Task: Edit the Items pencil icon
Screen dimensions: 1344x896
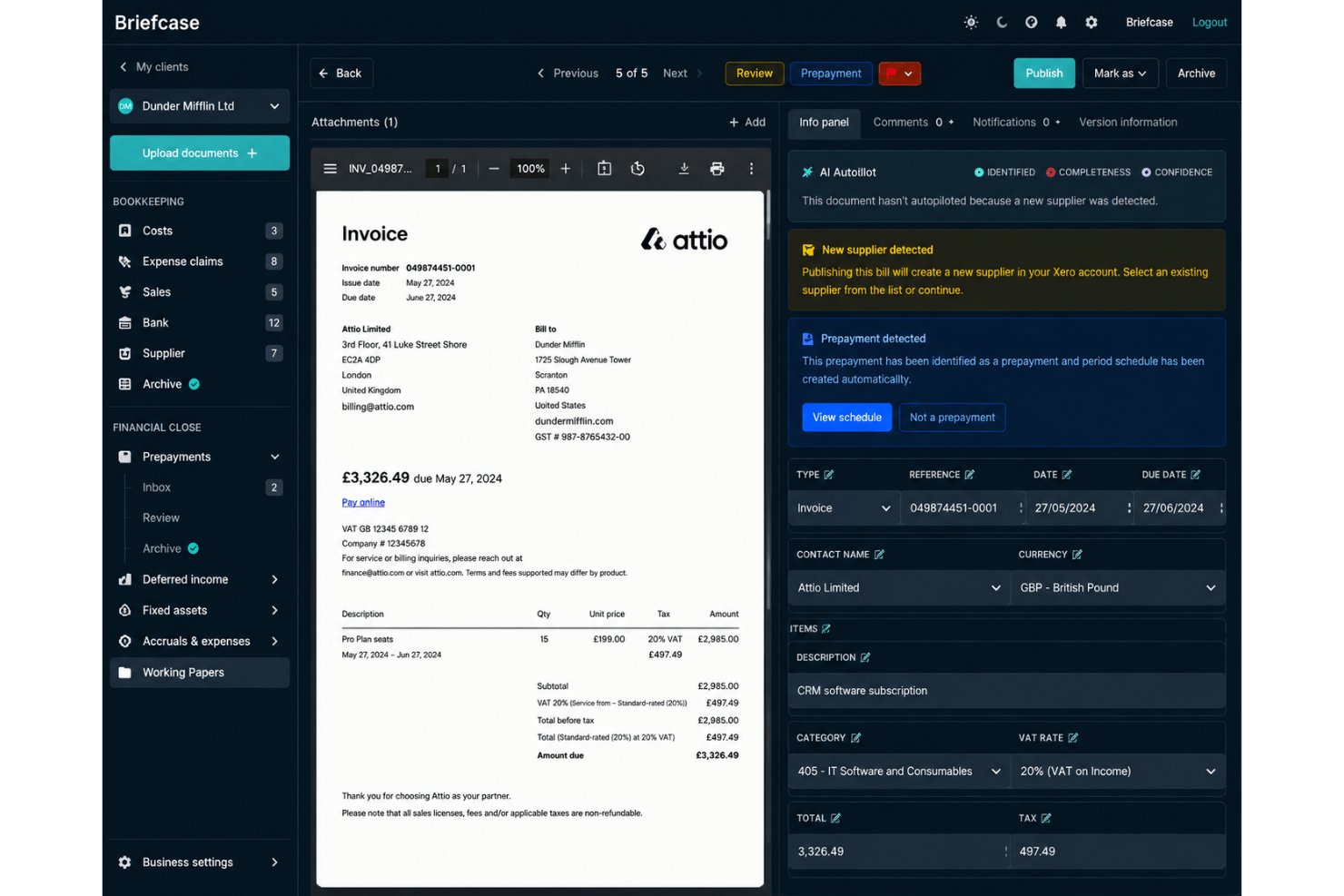Action: tap(826, 629)
